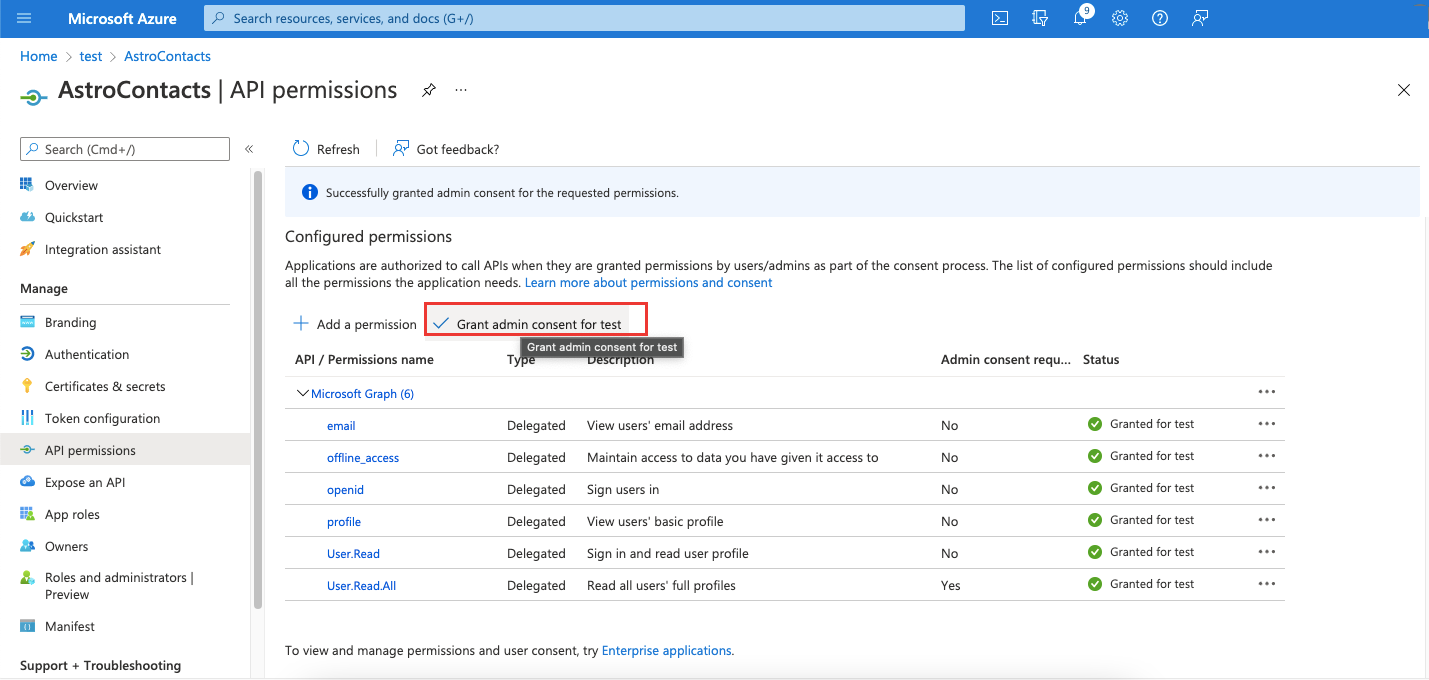Open App roles
Screen dimensions: 1429x680
[72, 514]
